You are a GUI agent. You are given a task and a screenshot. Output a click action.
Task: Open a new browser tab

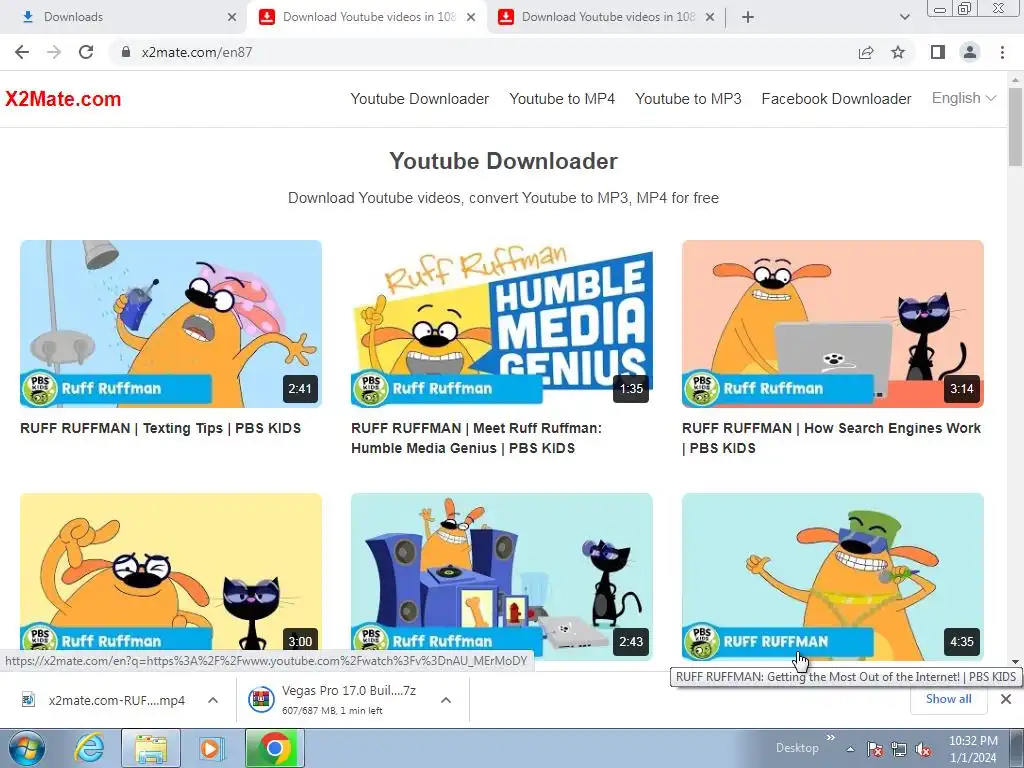[x=748, y=17]
